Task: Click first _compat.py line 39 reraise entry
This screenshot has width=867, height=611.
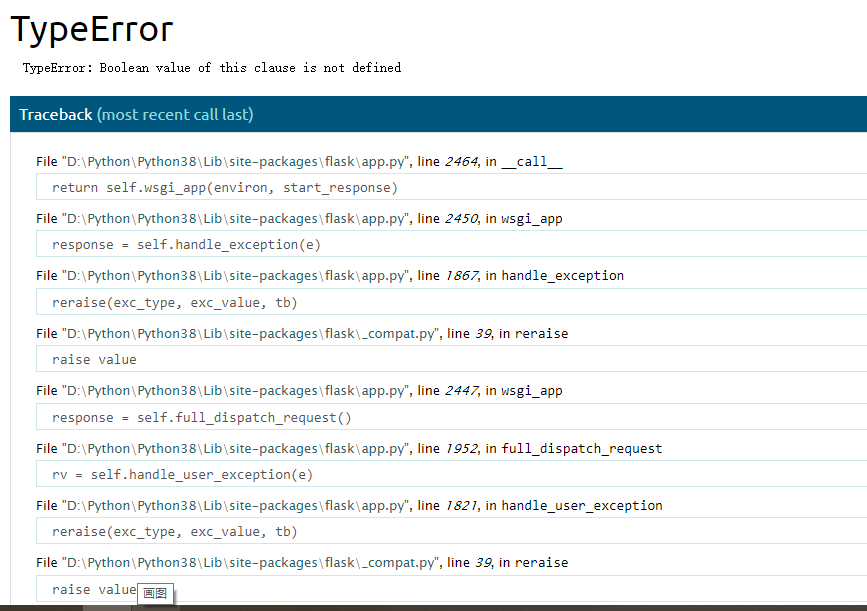Action: (x=302, y=333)
